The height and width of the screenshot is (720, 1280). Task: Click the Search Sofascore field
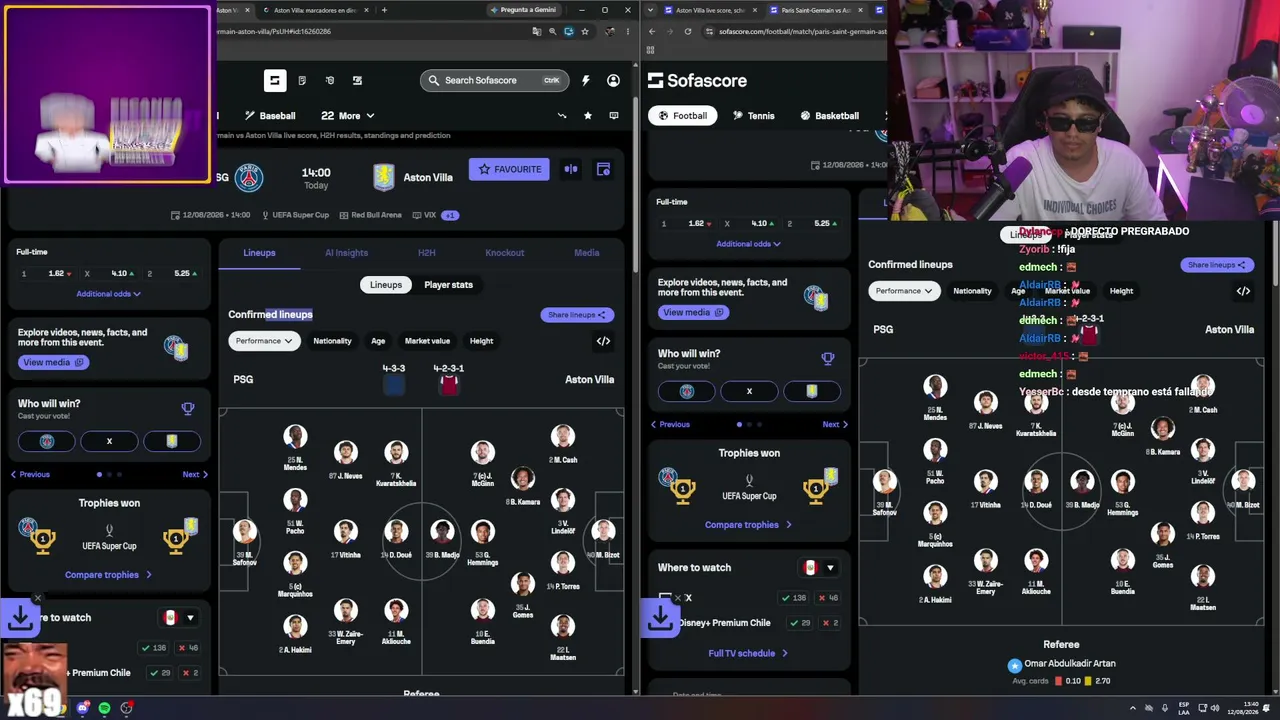pyautogui.click(x=494, y=80)
